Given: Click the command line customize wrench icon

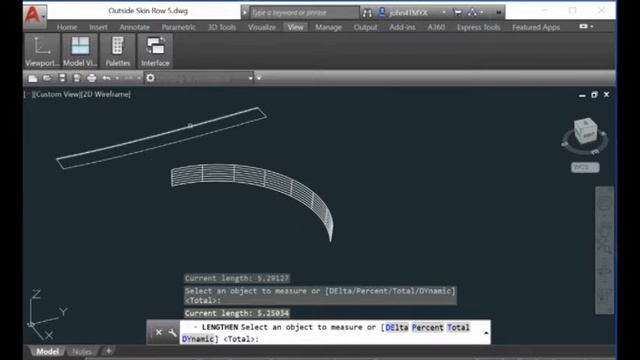Looking at the screenshot, I should [x=172, y=332].
